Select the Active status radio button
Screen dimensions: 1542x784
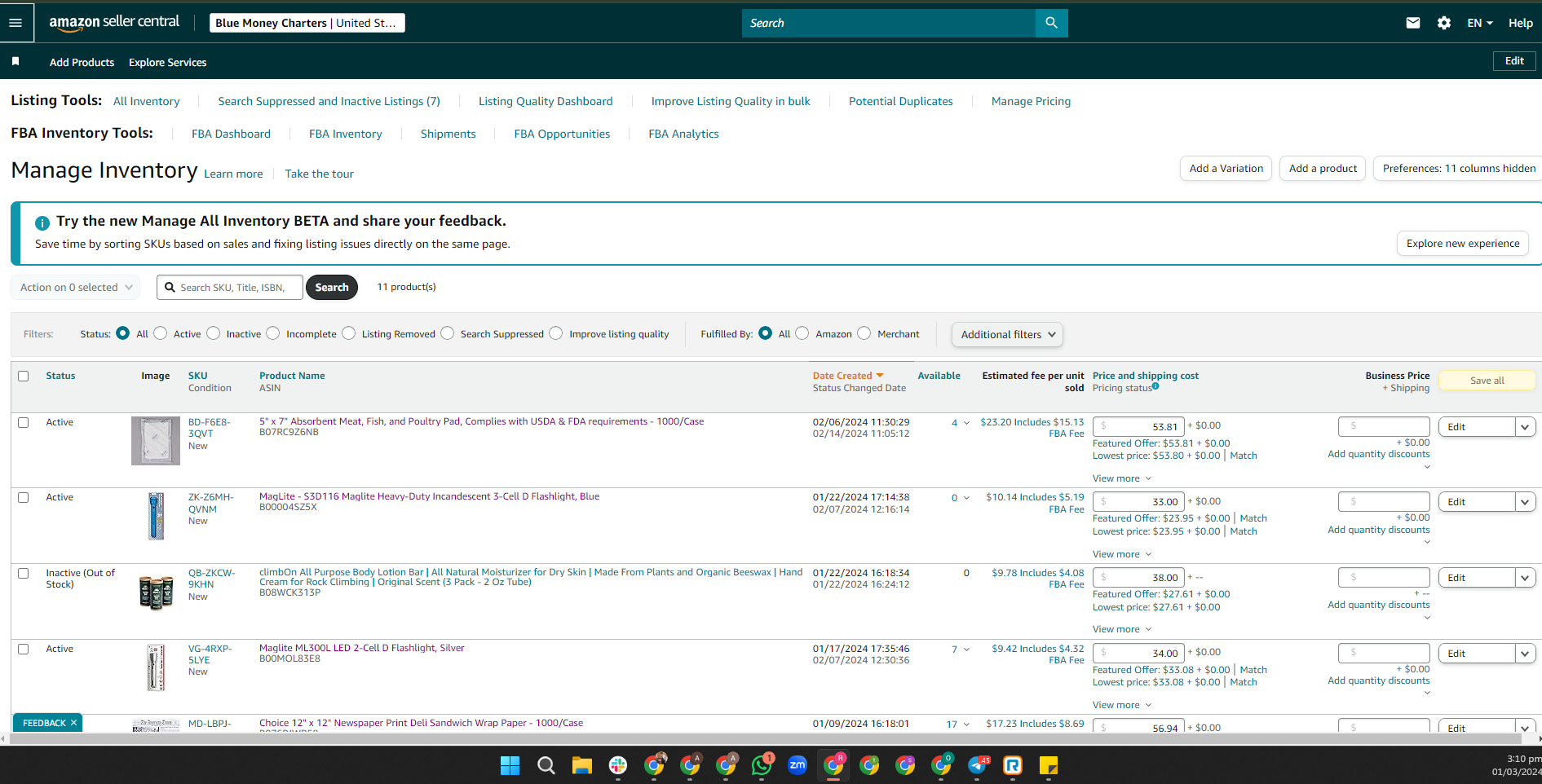coord(161,333)
